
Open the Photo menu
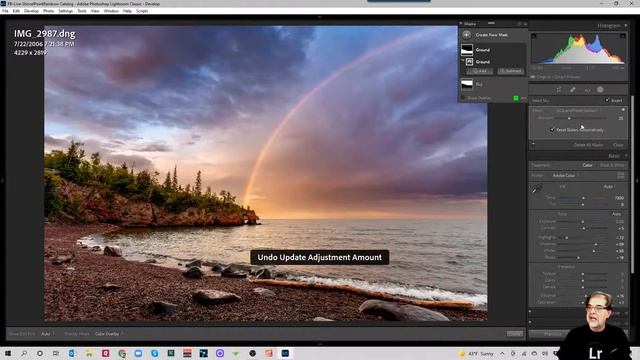(x=48, y=11)
